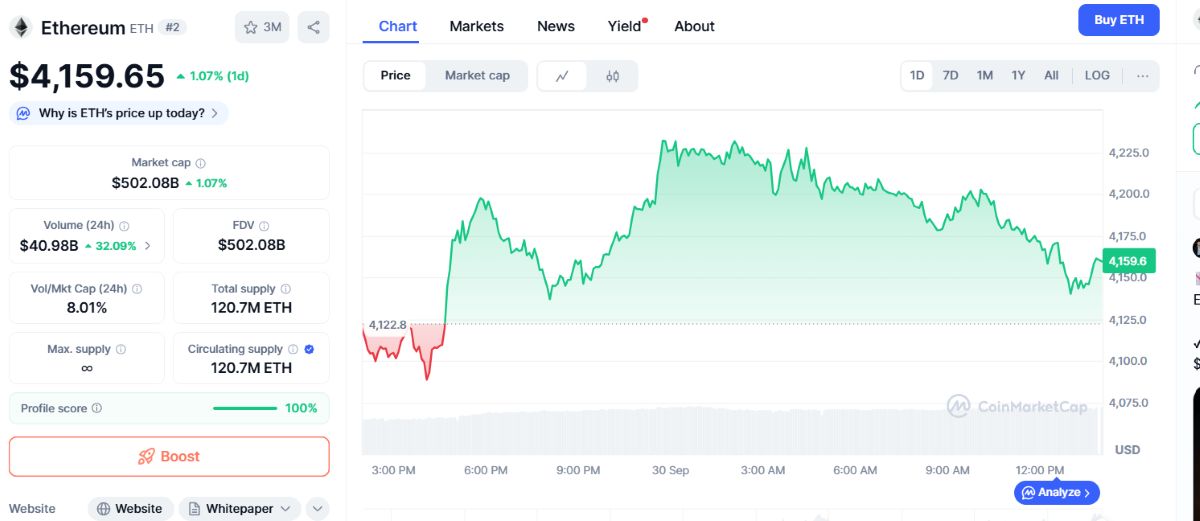Enable LOG scale on the chart

[x=1097, y=75]
